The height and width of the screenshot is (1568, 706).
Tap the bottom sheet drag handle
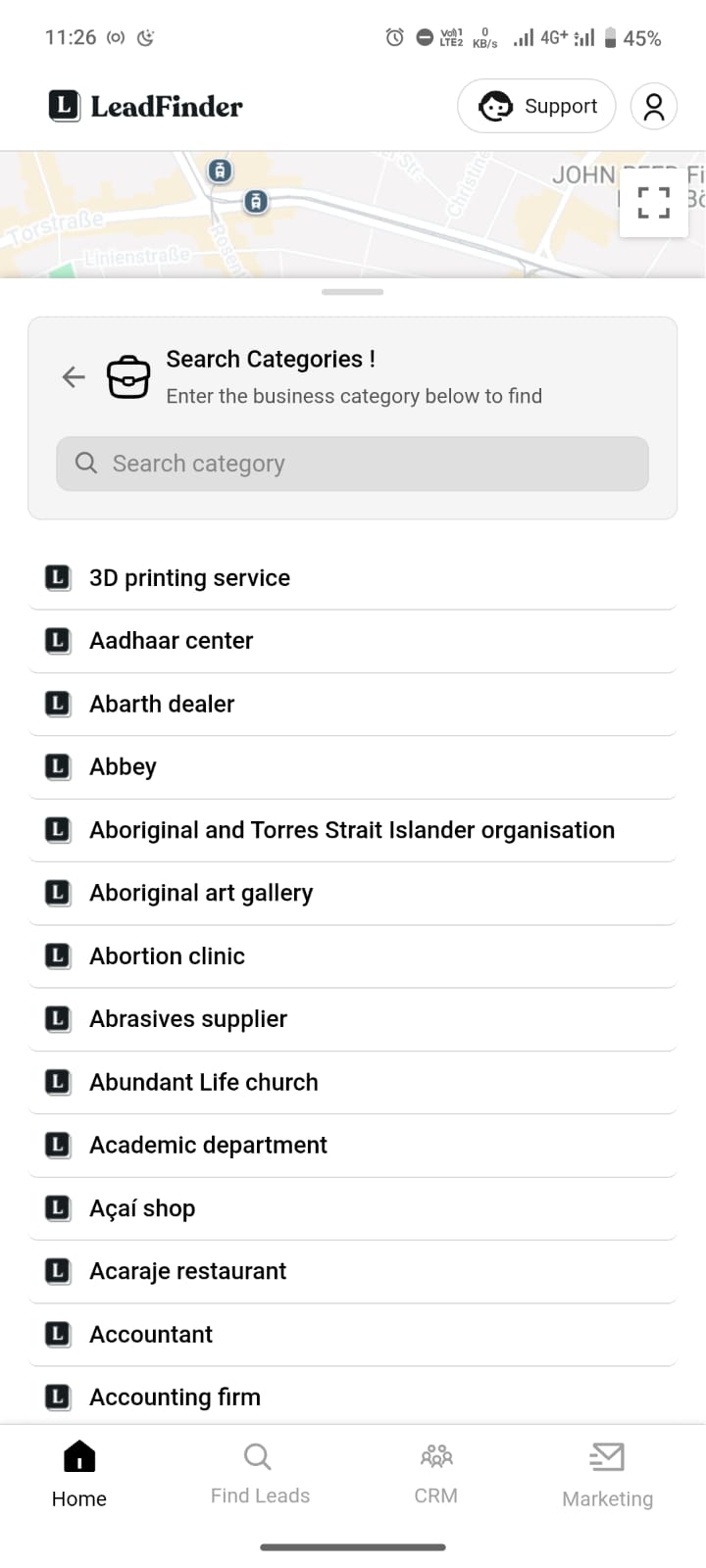tap(352, 292)
